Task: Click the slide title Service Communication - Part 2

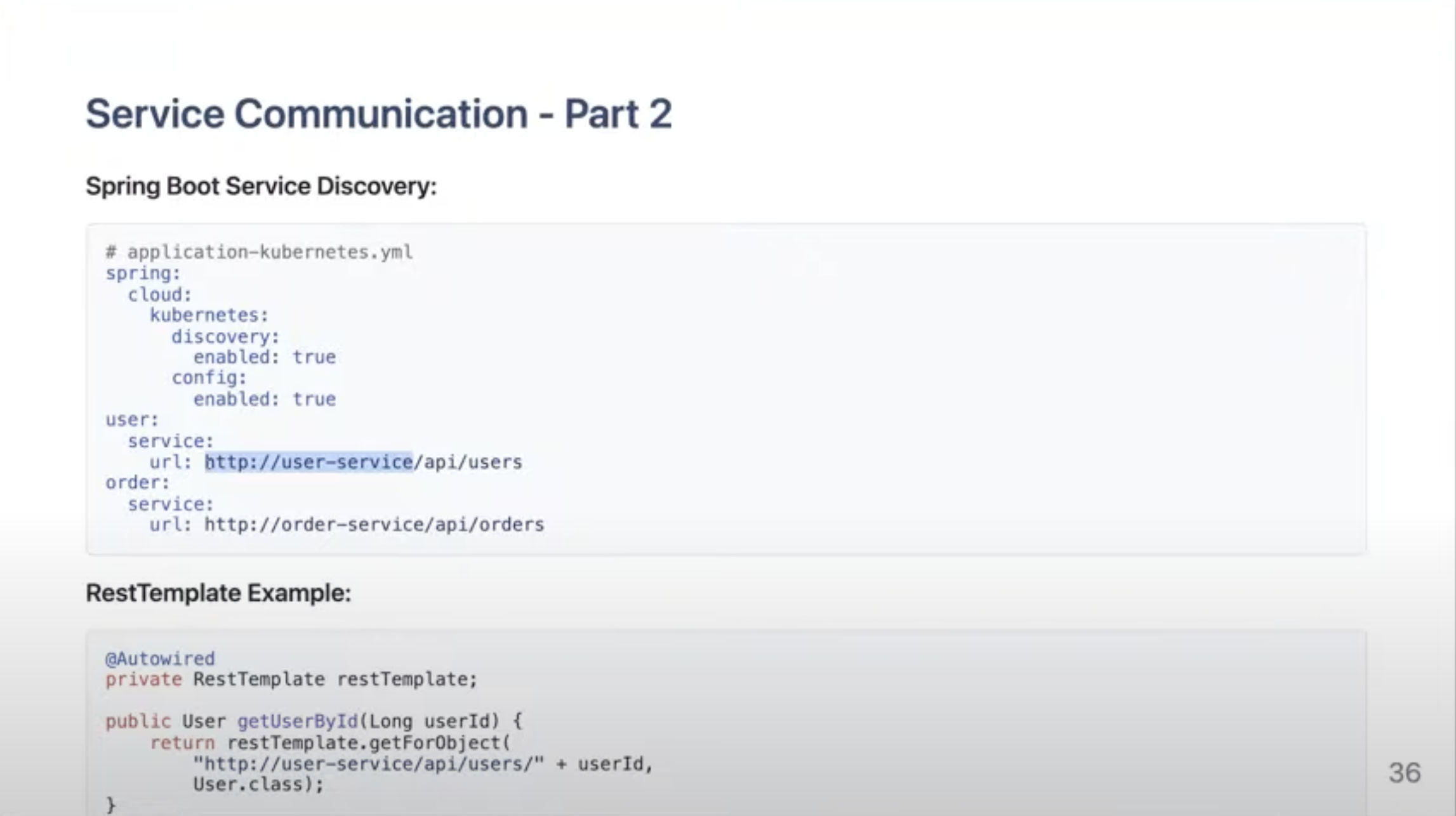Action: pos(378,114)
